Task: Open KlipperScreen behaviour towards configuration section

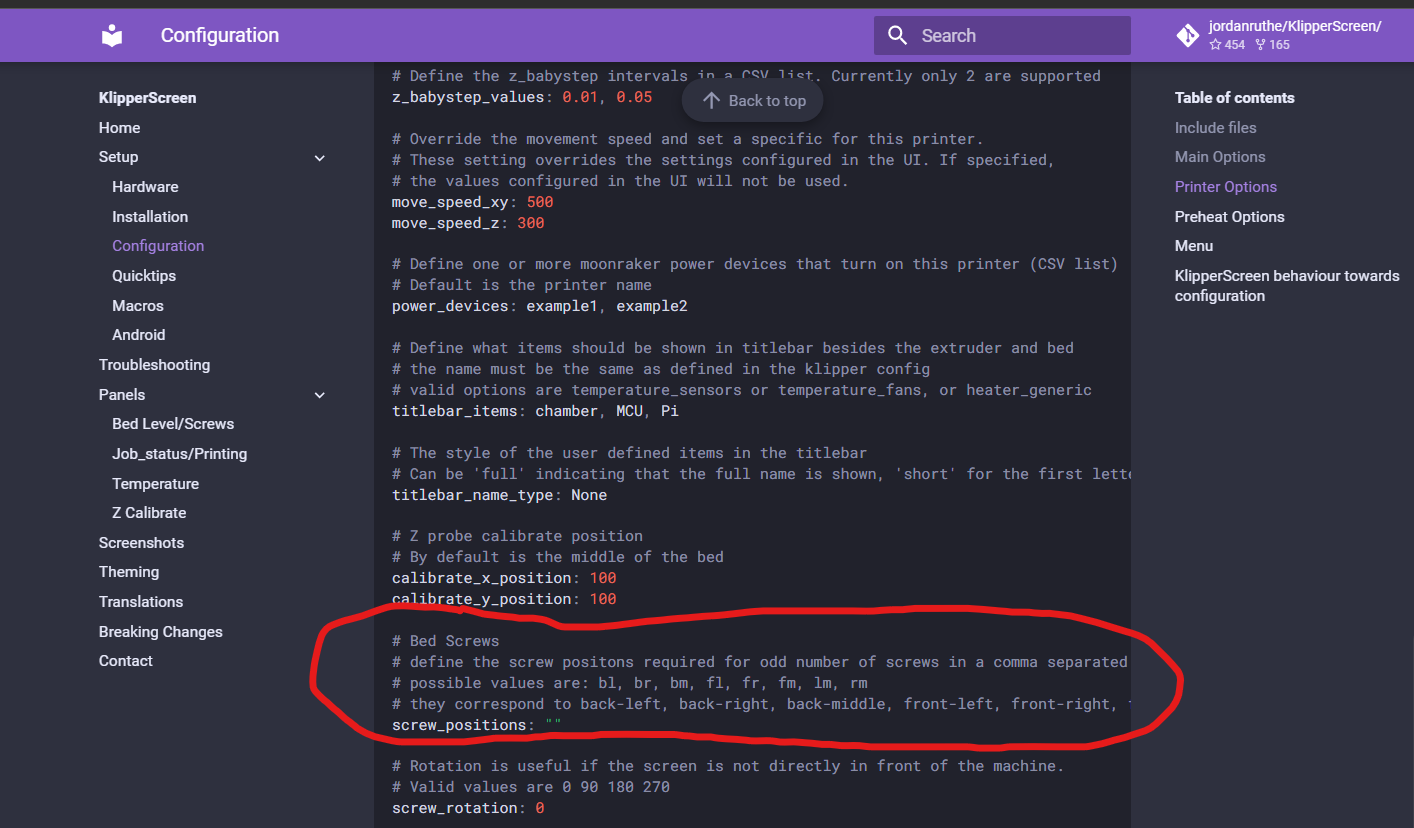Action: (1287, 285)
